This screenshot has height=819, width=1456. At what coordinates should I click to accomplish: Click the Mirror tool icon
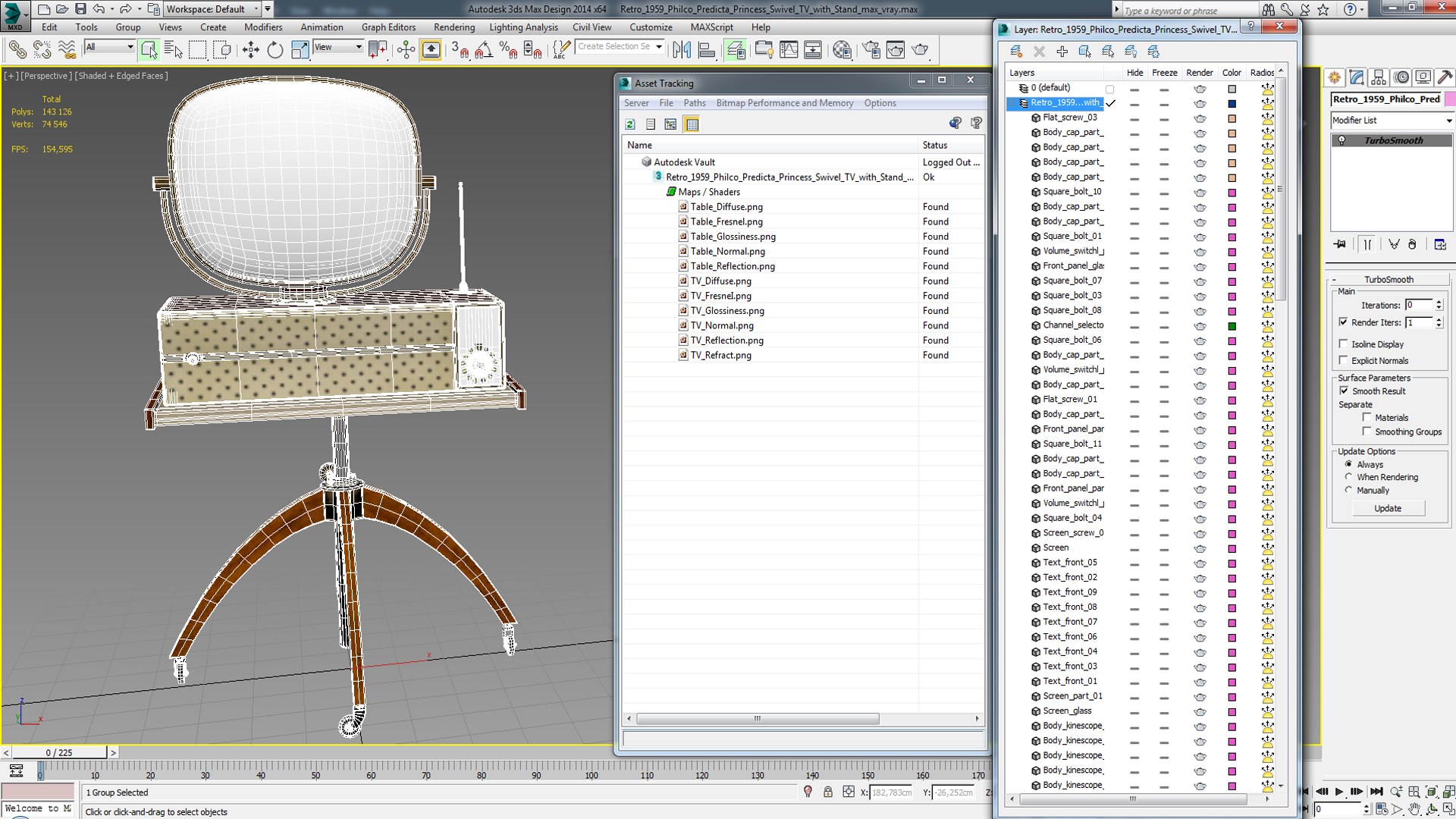click(682, 50)
